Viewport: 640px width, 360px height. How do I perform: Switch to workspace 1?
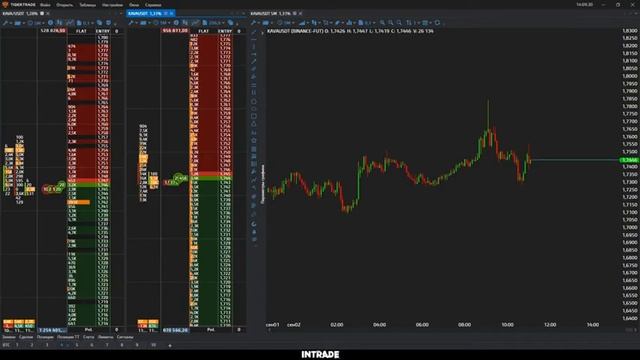click(x=17, y=345)
